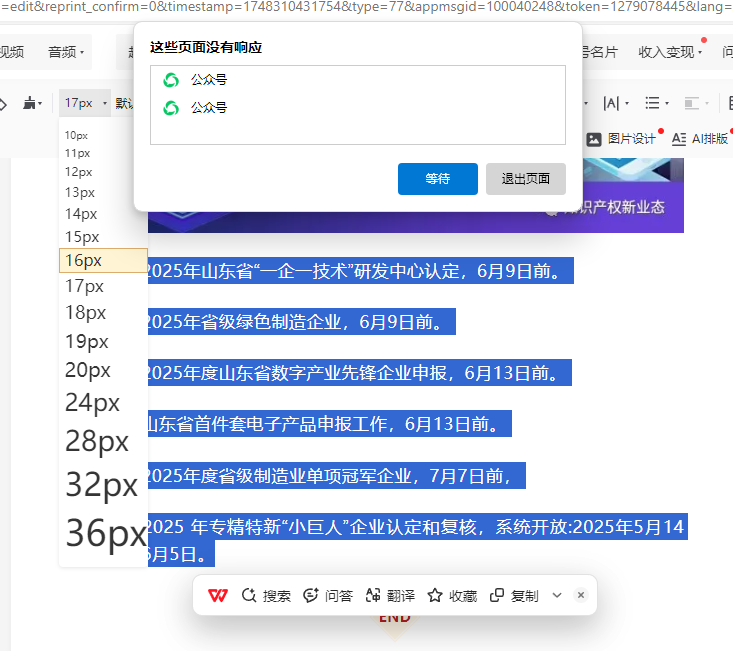
Task: Click 收藏 favorite in floating toolbar
Action: point(452,595)
